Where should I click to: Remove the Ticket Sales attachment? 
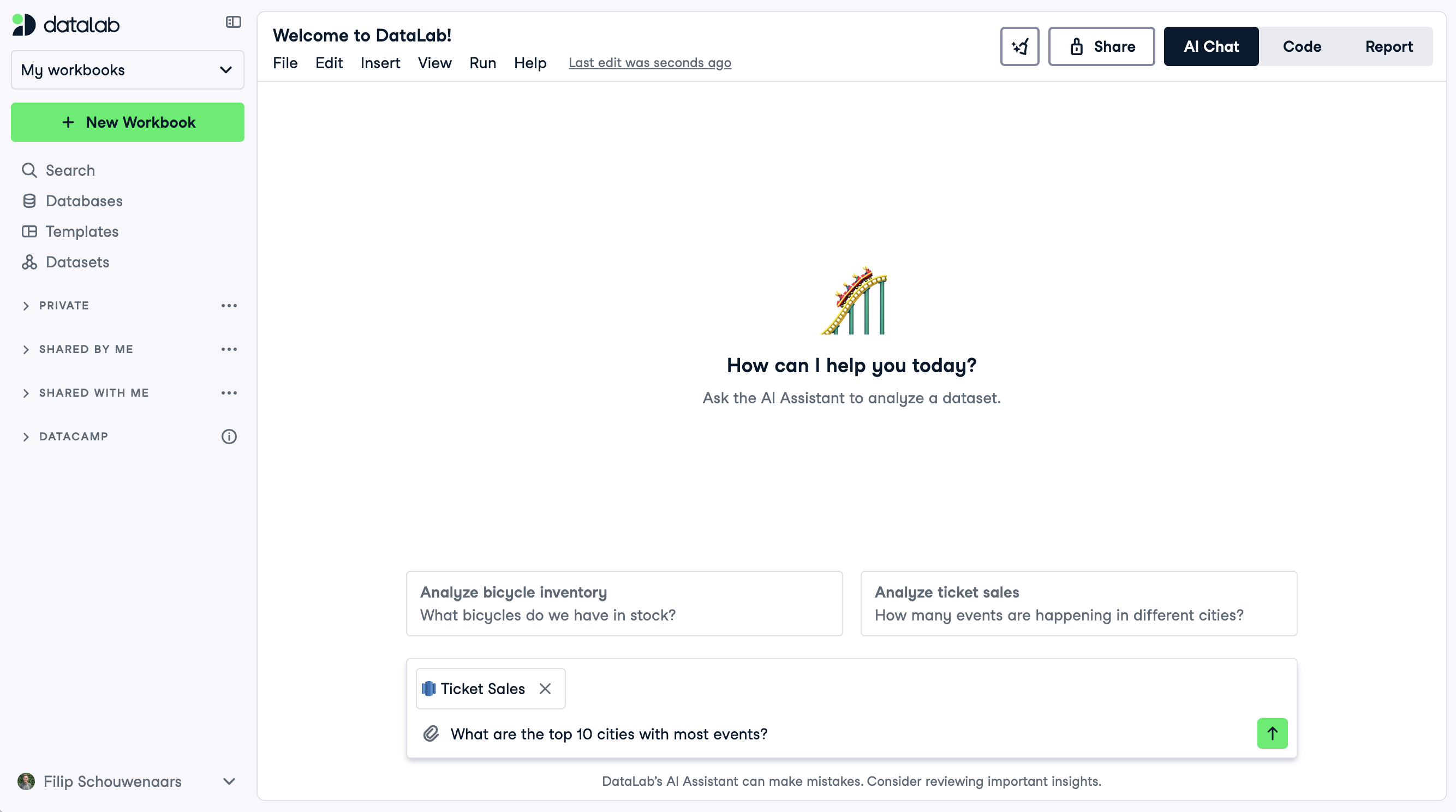[x=545, y=688]
